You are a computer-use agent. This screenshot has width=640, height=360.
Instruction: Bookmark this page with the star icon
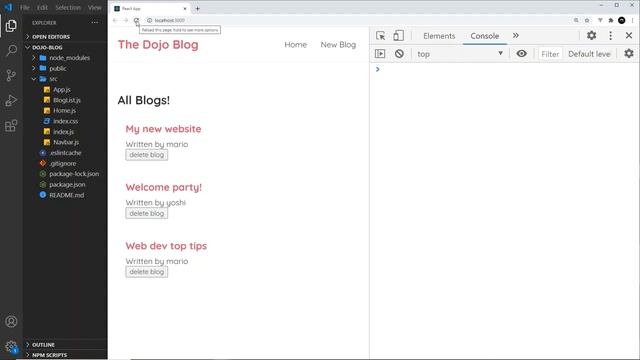(x=587, y=20)
